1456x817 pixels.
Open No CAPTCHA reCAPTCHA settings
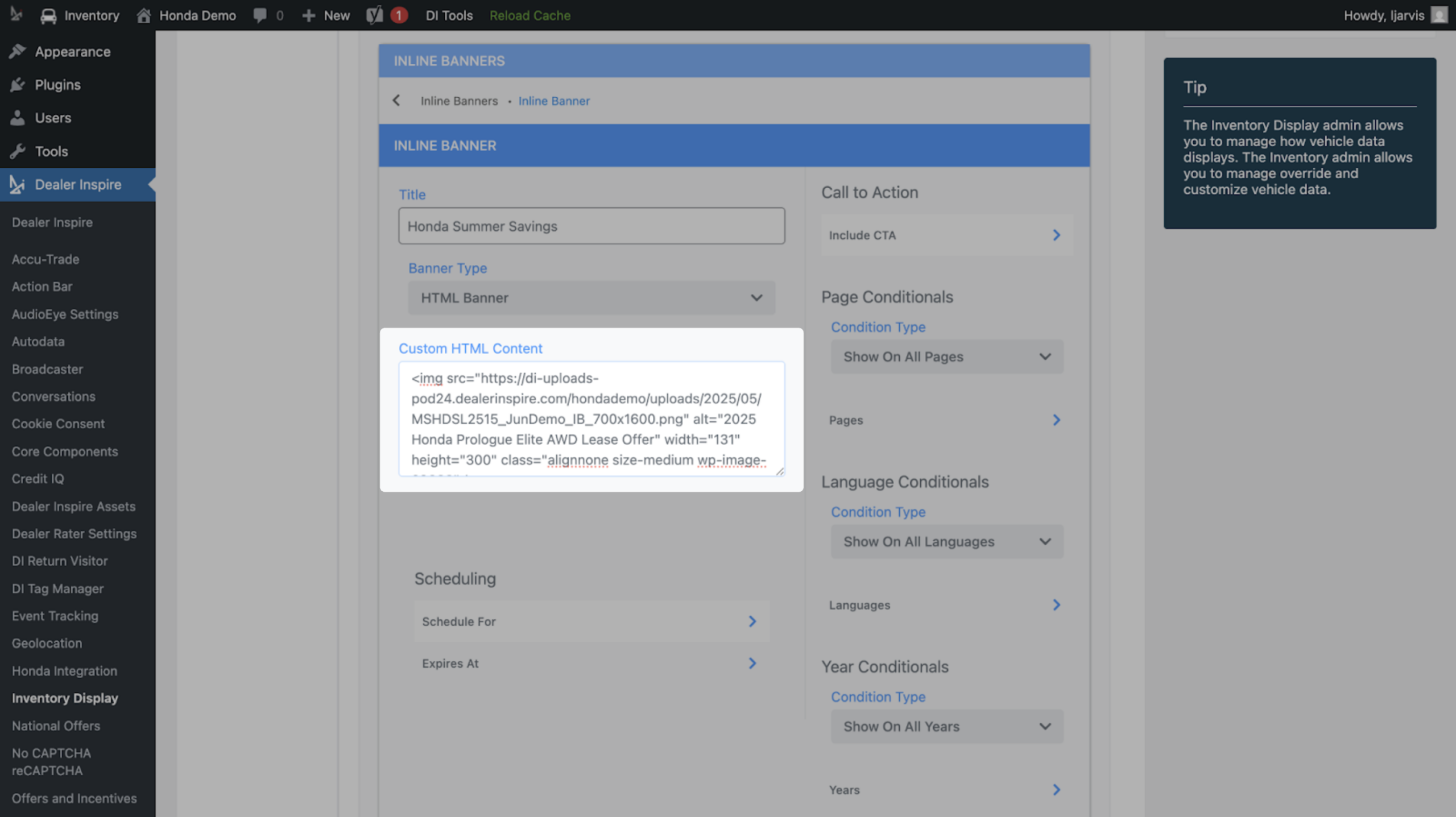tap(51, 762)
